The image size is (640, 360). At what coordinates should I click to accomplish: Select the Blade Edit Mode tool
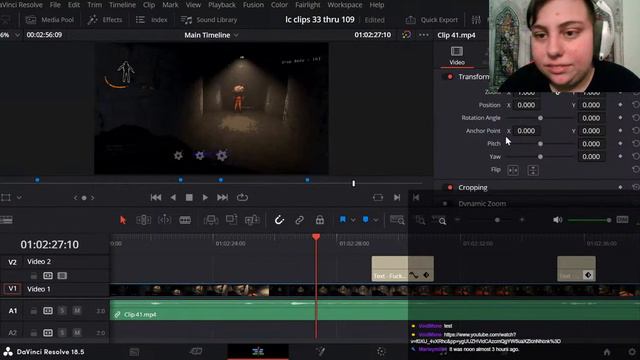tap(185, 220)
